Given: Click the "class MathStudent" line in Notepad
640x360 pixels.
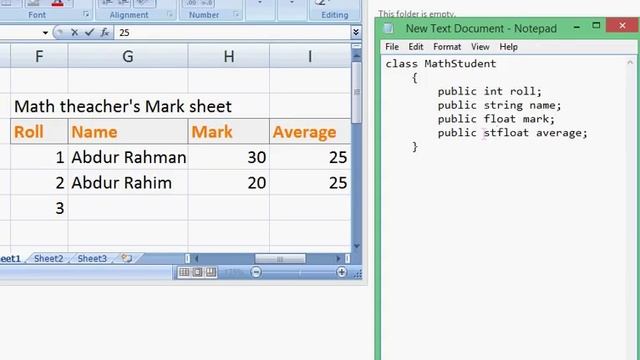Looking at the screenshot, I should (x=441, y=64).
